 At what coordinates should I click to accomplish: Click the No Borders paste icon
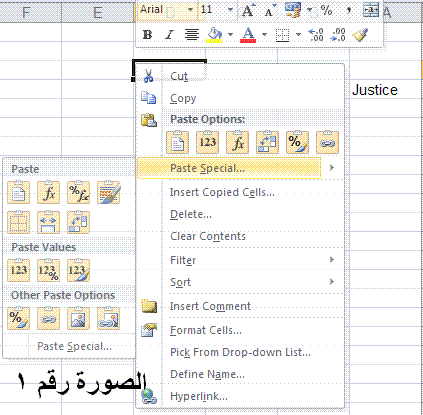point(18,222)
